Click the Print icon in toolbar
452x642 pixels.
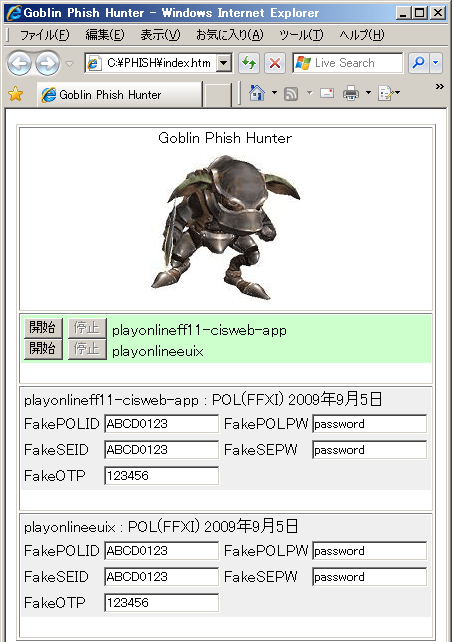pyautogui.click(x=351, y=93)
